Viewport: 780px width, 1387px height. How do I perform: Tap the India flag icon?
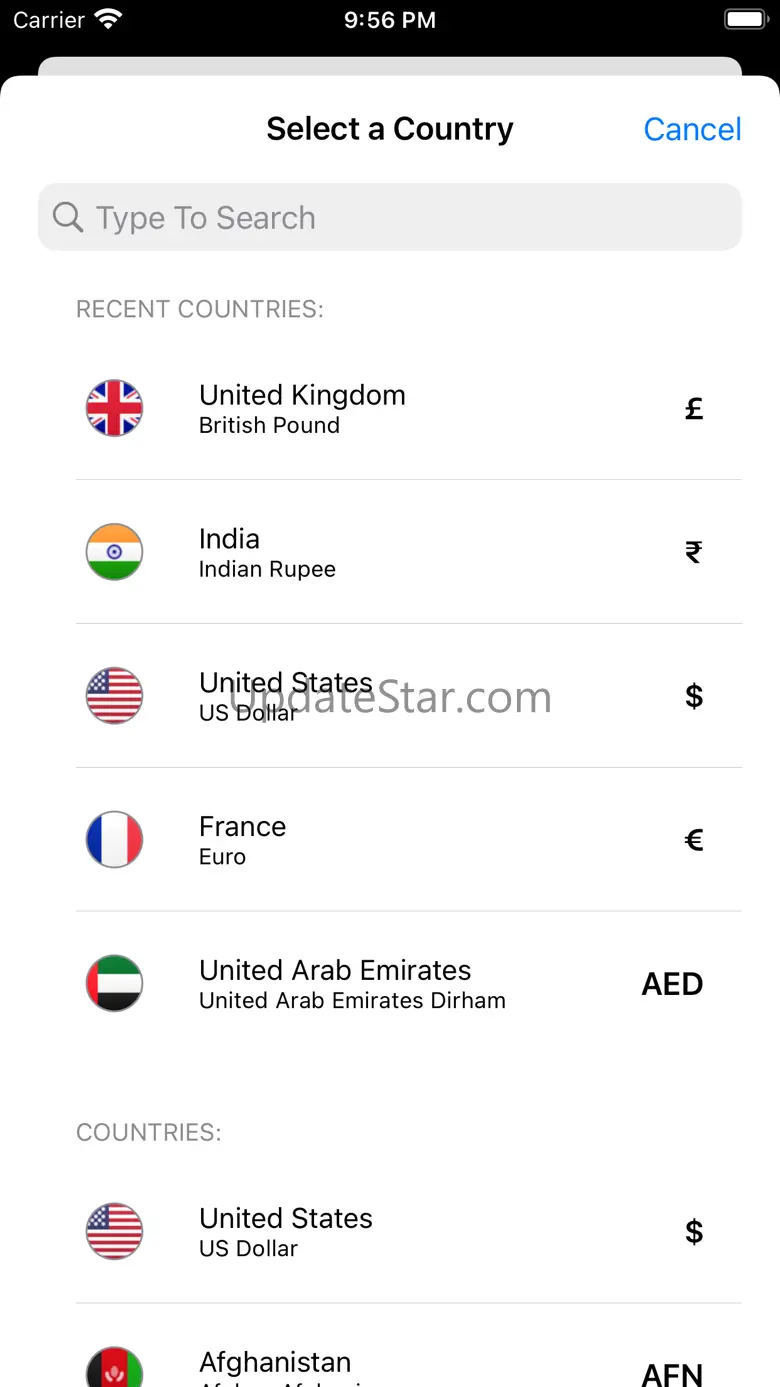114,552
